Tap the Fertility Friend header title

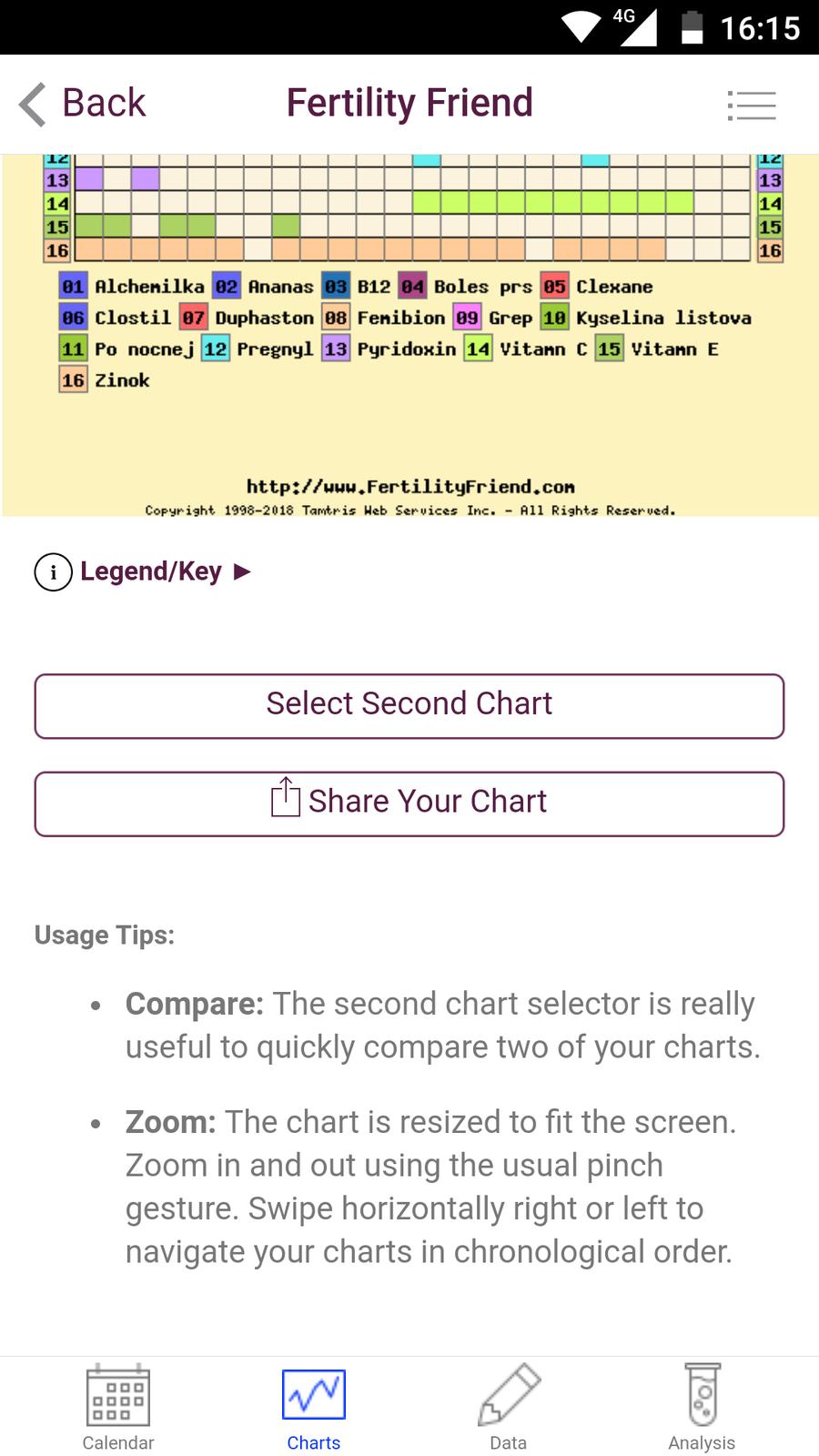click(x=409, y=103)
